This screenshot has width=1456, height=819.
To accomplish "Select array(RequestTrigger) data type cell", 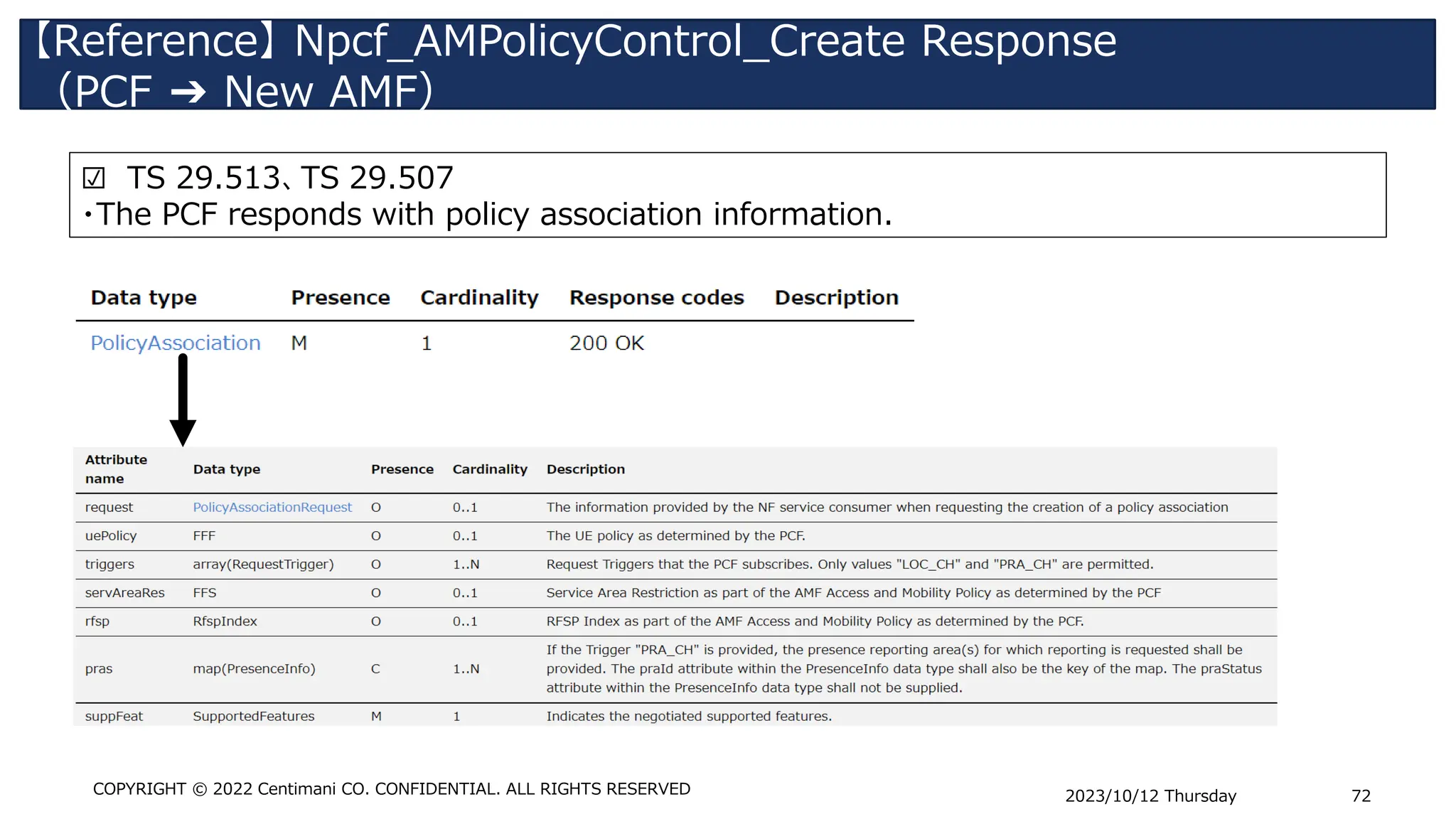I will tap(263, 564).
